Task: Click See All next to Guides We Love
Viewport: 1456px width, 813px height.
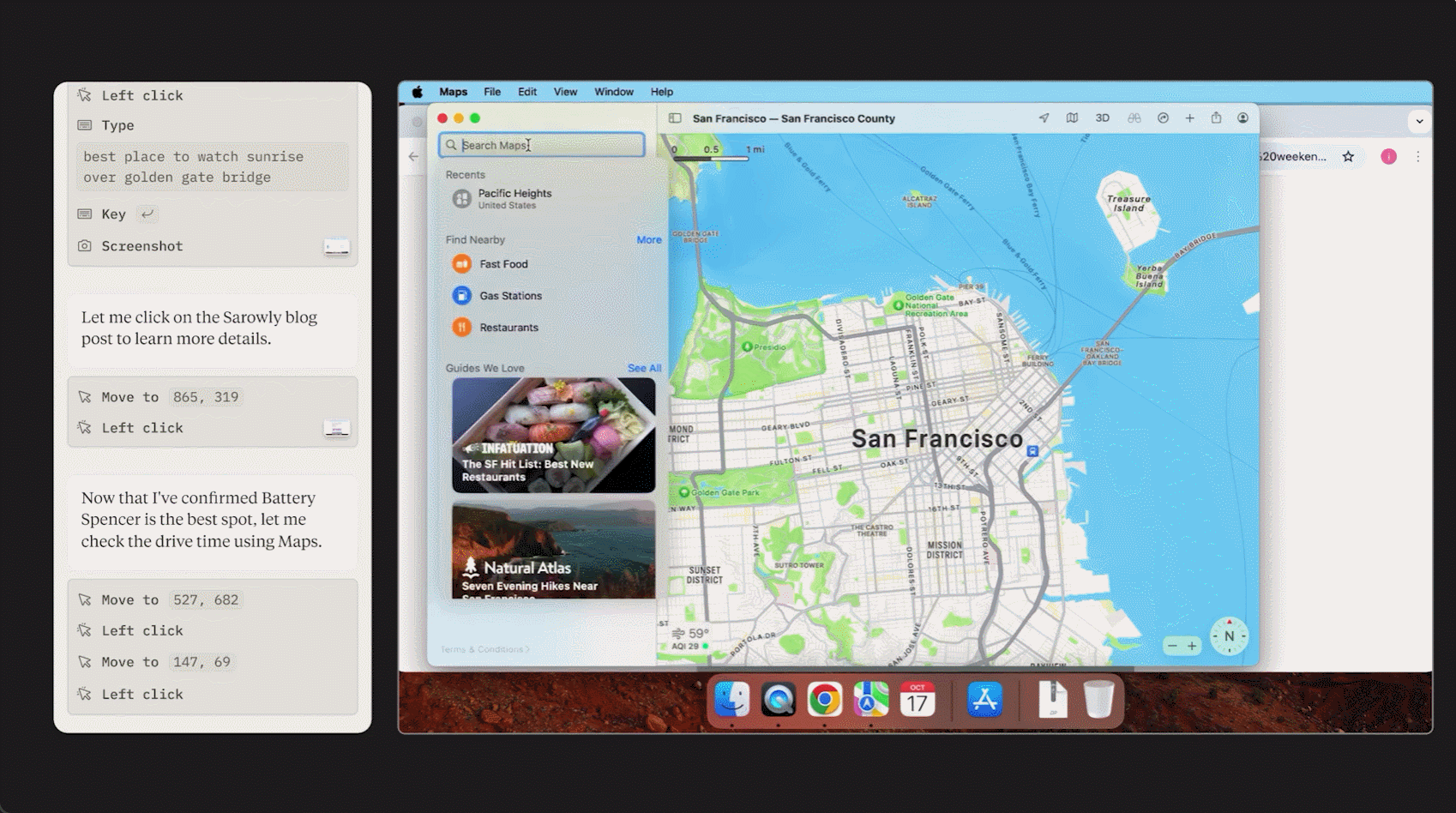Action: click(x=643, y=369)
